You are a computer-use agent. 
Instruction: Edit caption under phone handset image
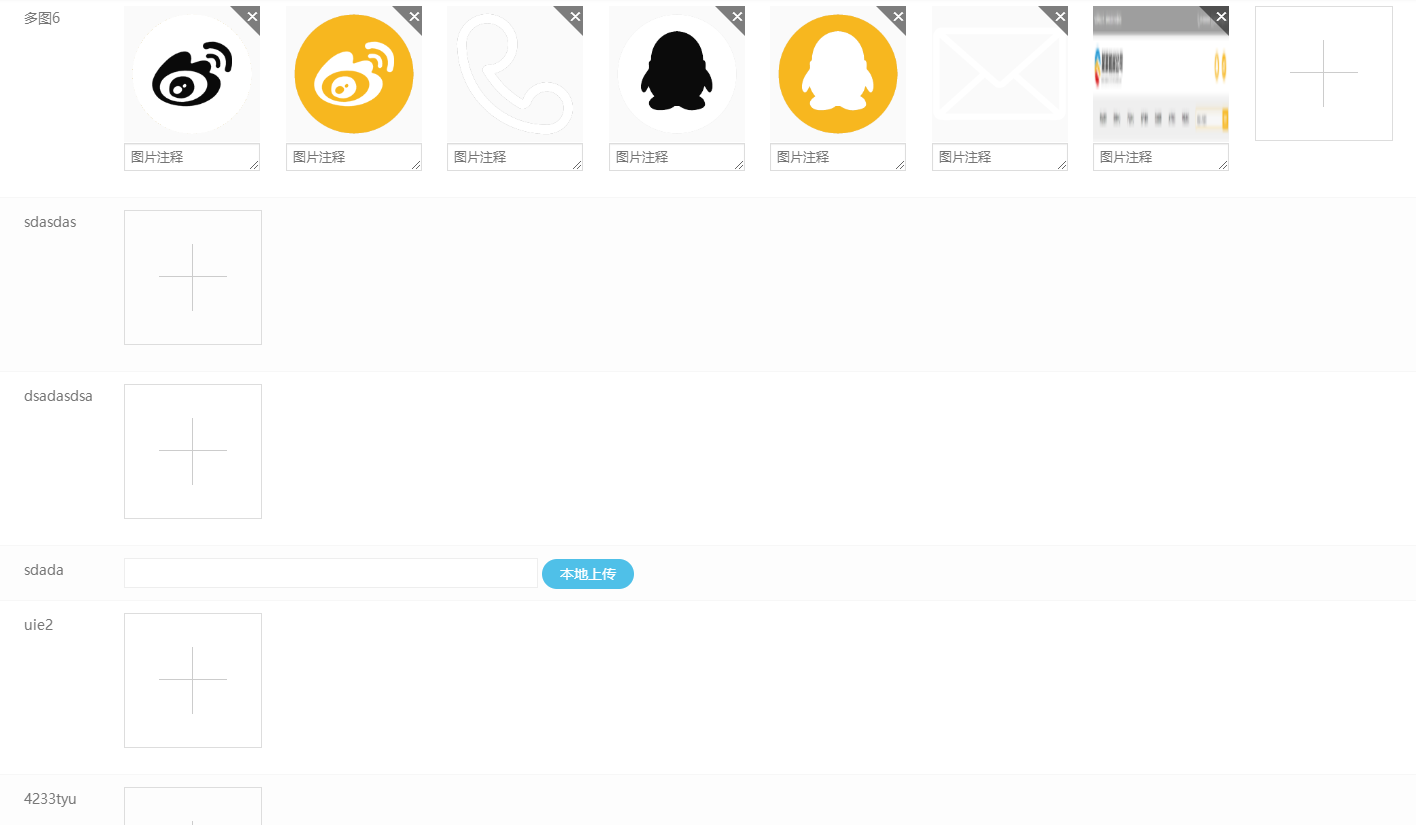515,157
